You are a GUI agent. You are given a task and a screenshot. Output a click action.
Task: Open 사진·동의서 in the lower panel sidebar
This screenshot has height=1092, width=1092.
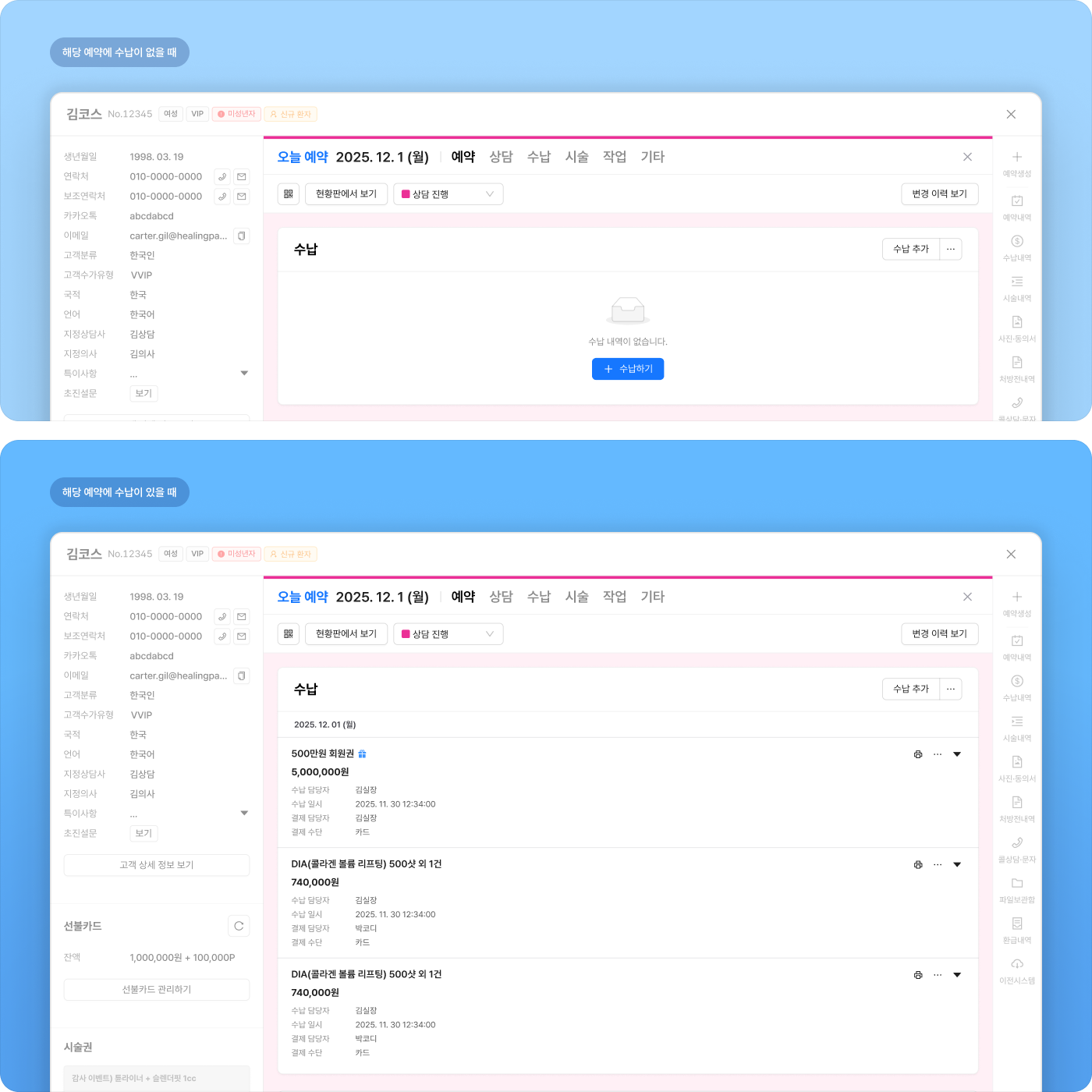1017,769
